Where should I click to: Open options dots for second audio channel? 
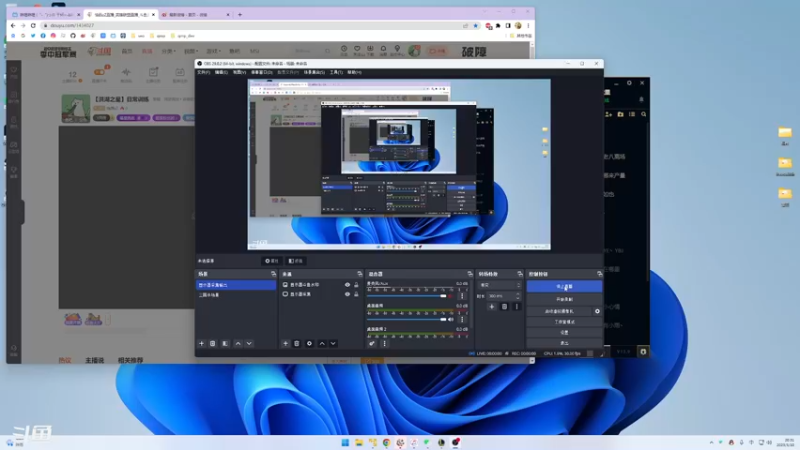462,319
